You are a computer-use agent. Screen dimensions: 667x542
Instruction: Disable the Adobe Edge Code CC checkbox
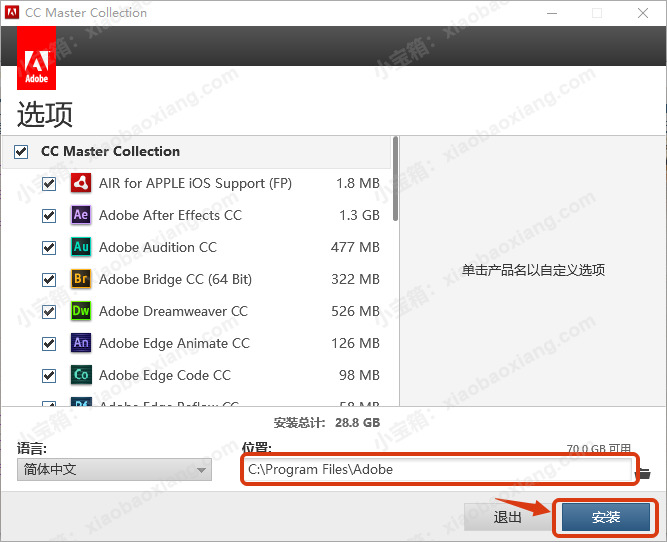pos(49,376)
